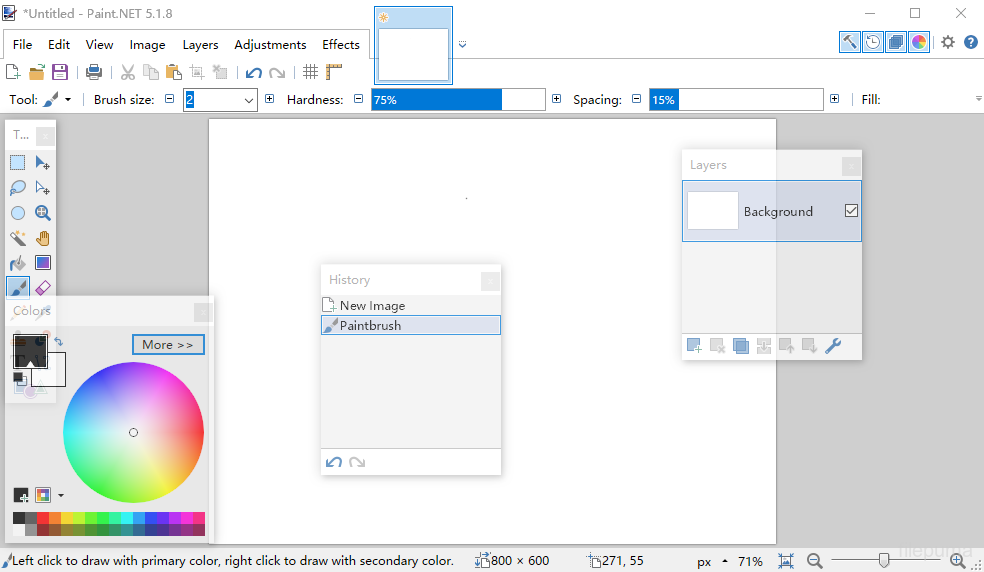Swap primary and secondary colors arrow
The height and width of the screenshot is (572, 984).
[58, 342]
